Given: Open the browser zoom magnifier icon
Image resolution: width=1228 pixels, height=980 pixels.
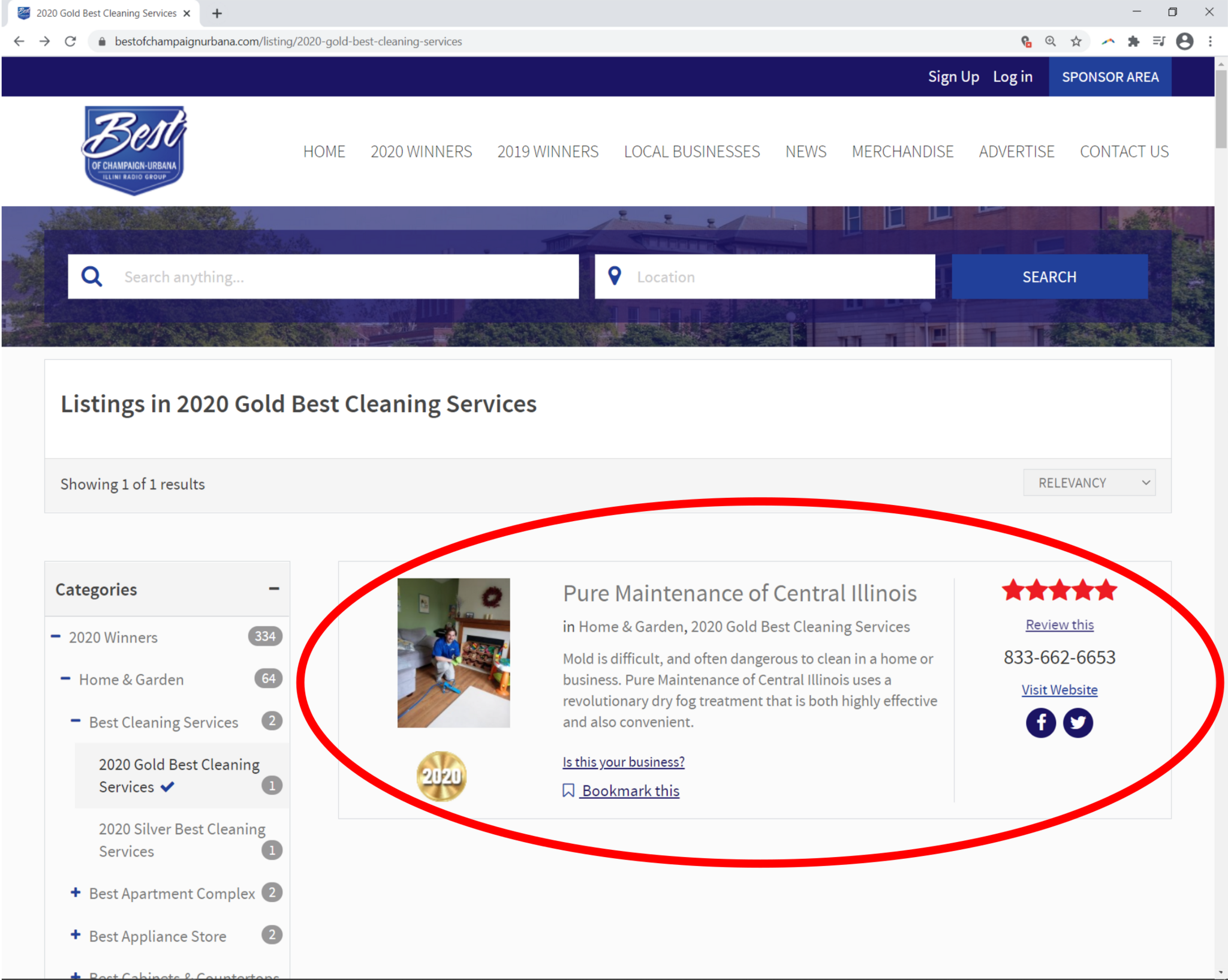Looking at the screenshot, I should 1051,41.
